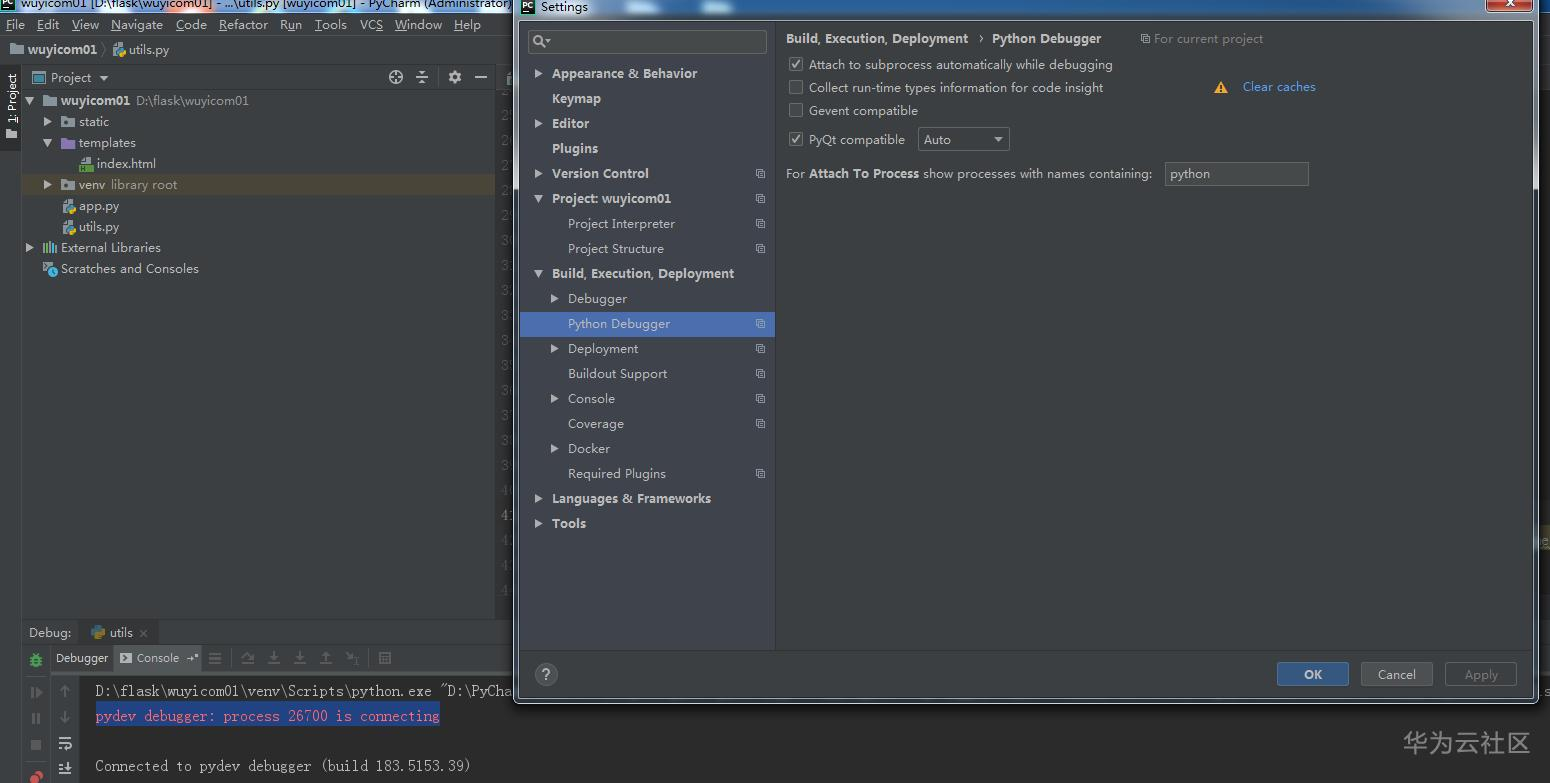Click console Down the stack trace arrow

[x=65, y=717]
